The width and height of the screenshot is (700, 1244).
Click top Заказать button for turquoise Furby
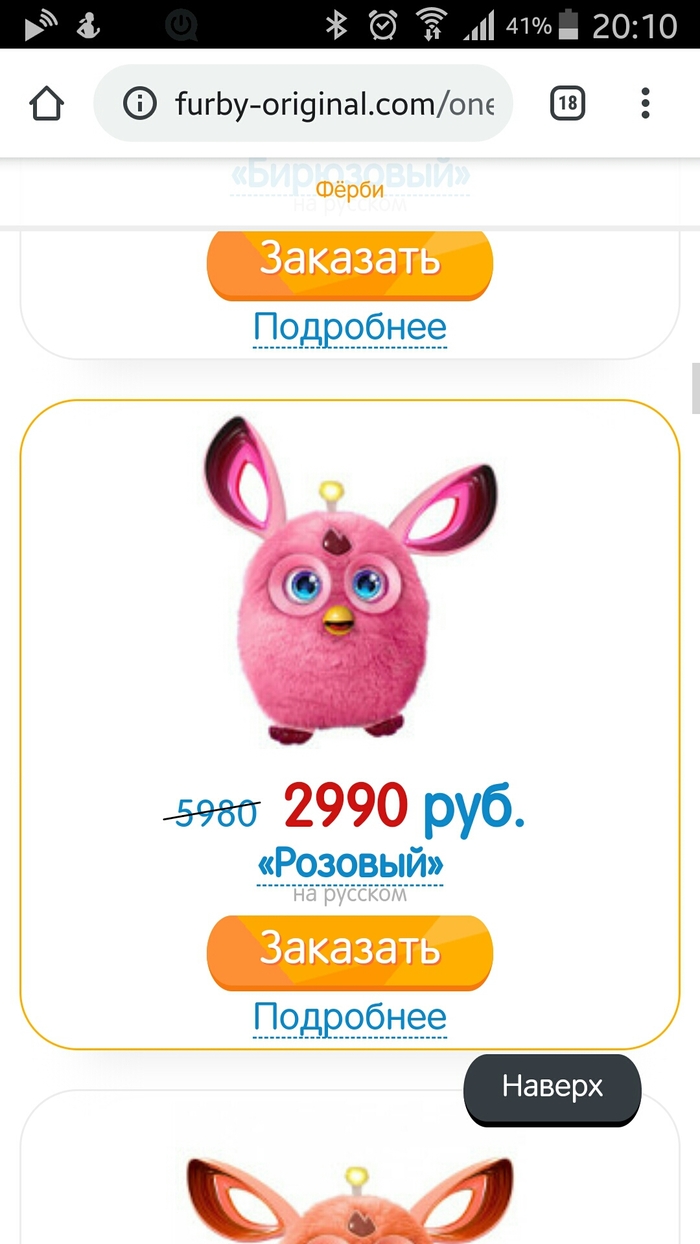[x=350, y=262]
